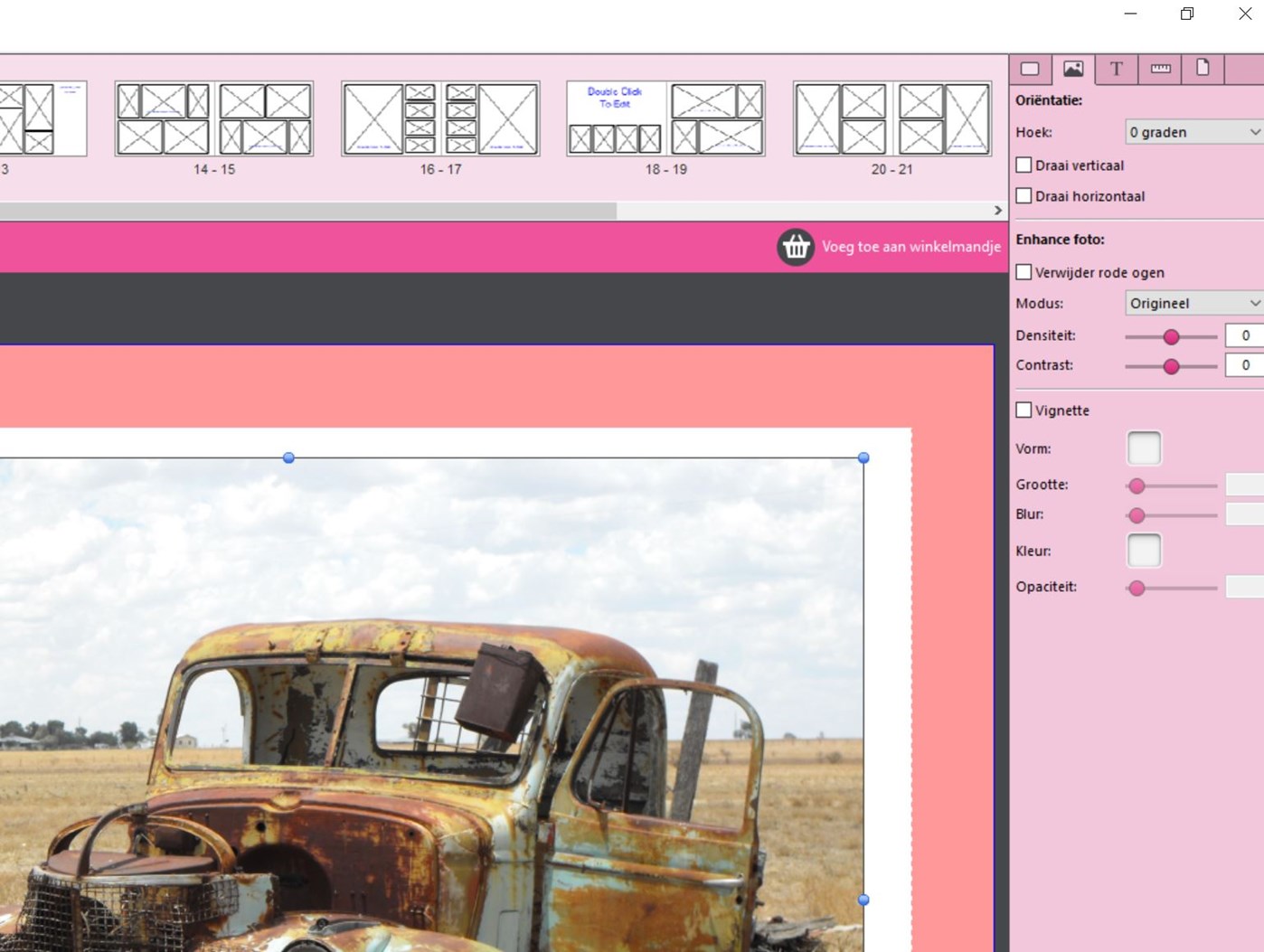This screenshot has height=952, width=1264.
Task: Open the Modus dropdown
Action: pyautogui.click(x=1193, y=304)
